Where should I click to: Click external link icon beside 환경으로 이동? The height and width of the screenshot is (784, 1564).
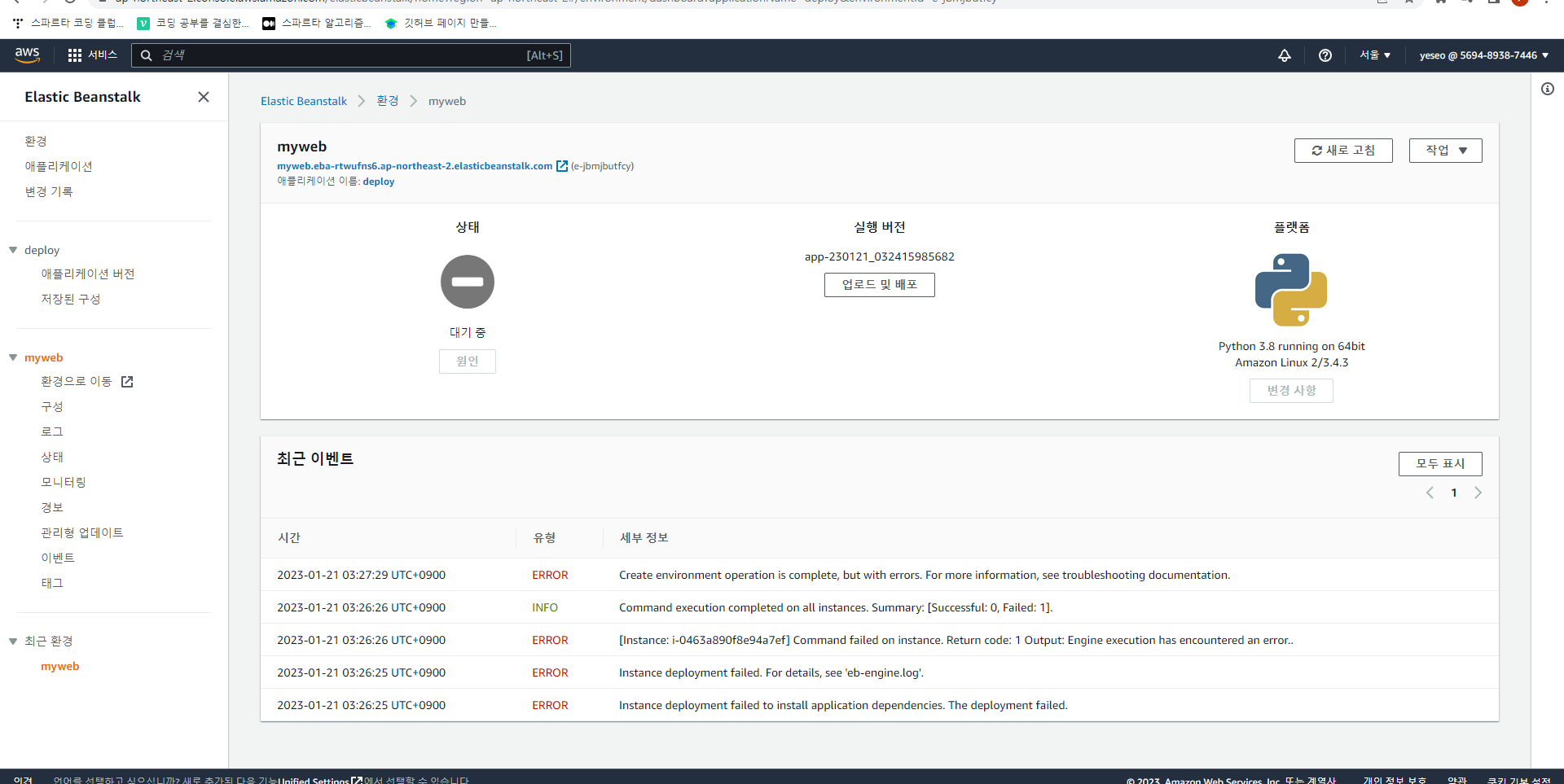click(x=127, y=382)
